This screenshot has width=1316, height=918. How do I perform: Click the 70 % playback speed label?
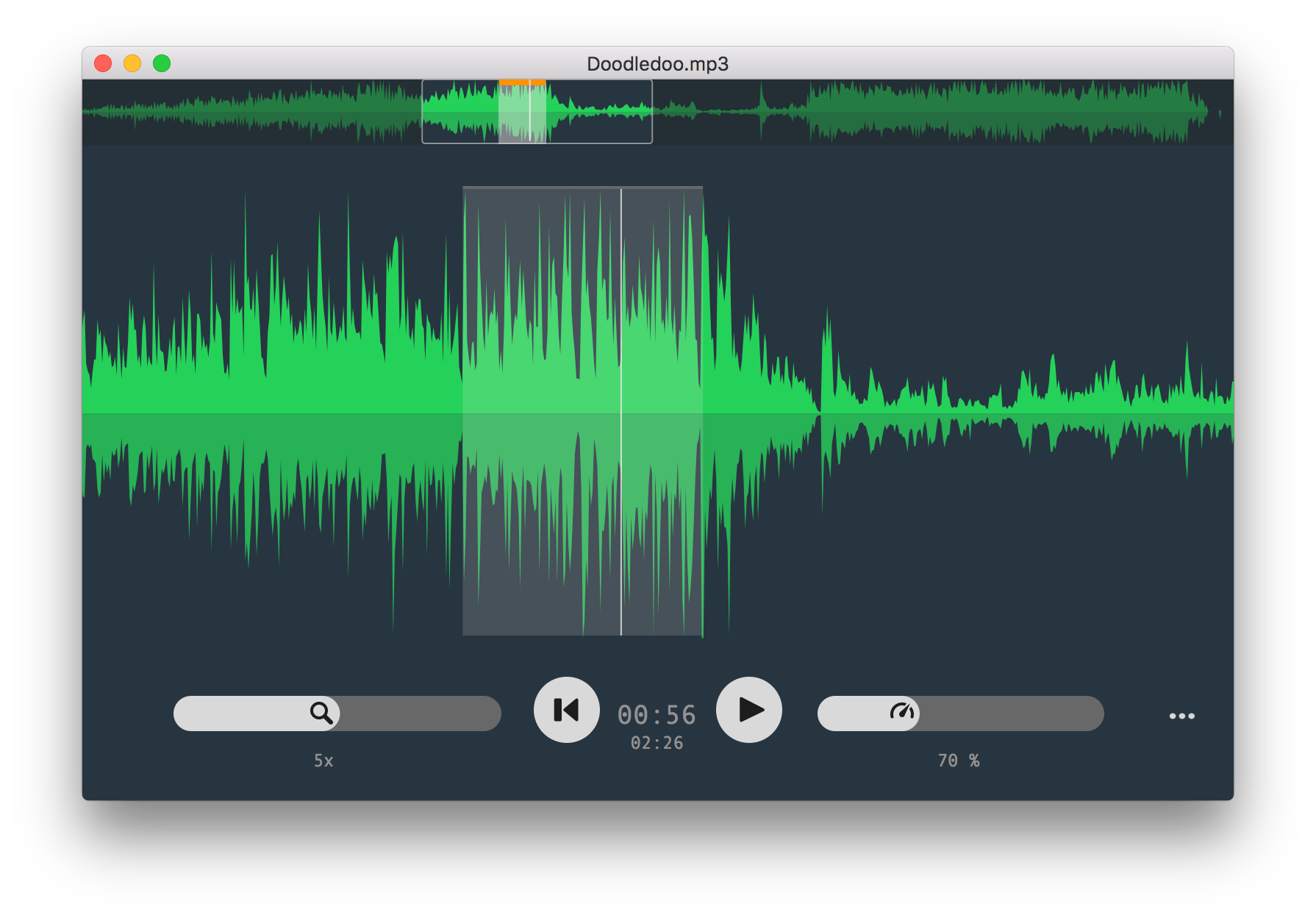click(x=958, y=761)
